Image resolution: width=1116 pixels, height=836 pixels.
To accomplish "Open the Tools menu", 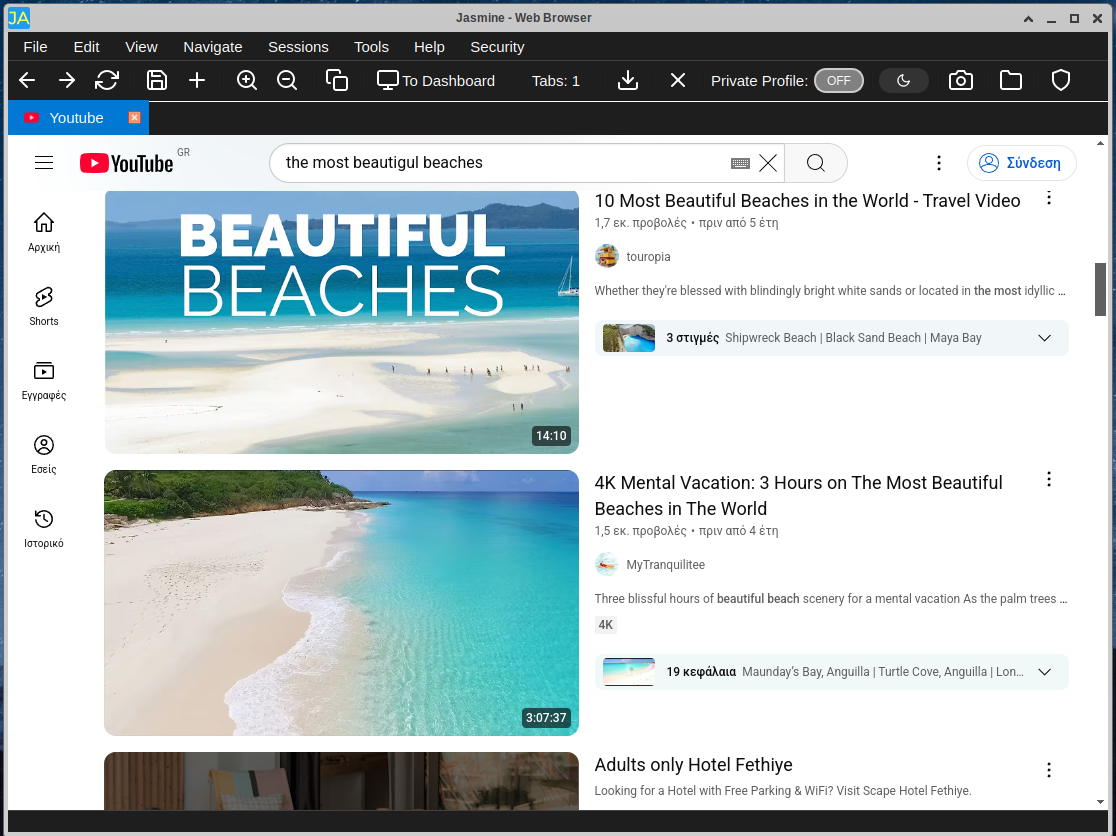I will pyautogui.click(x=372, y=47).
